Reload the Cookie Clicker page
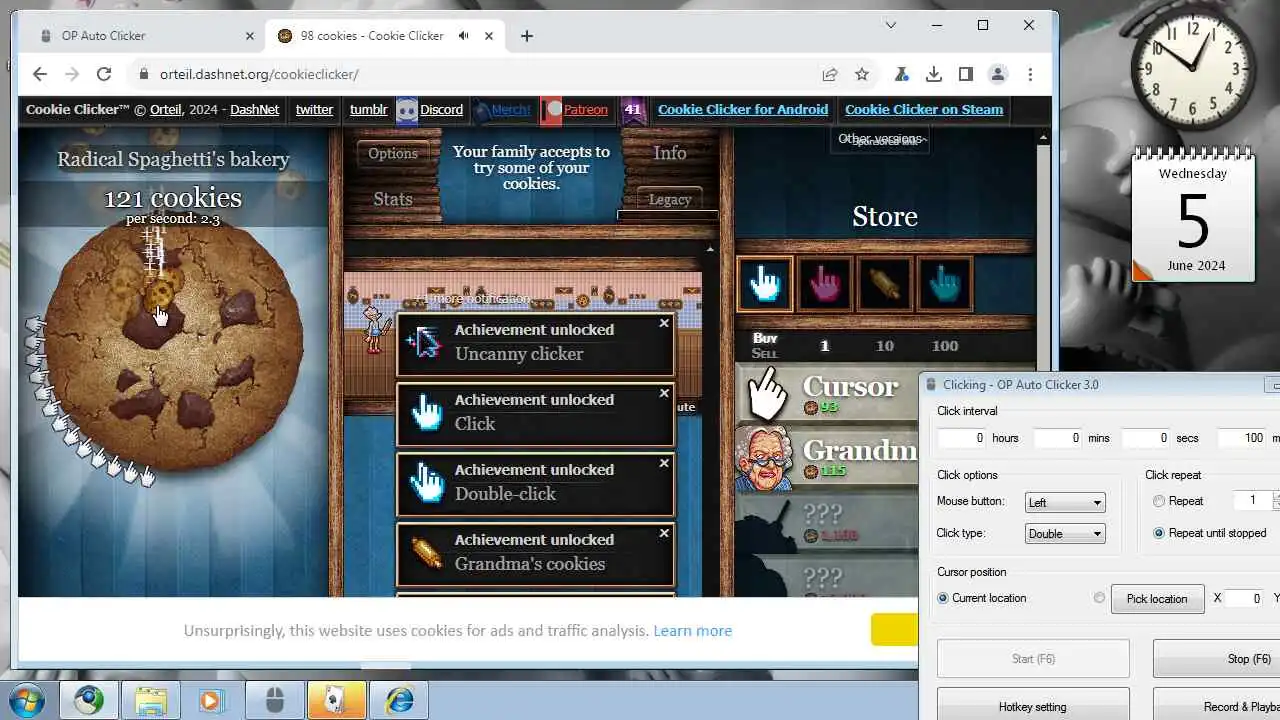Image resolution: width=1280 pixels, height=720 pixels. [x=104, y=74]
